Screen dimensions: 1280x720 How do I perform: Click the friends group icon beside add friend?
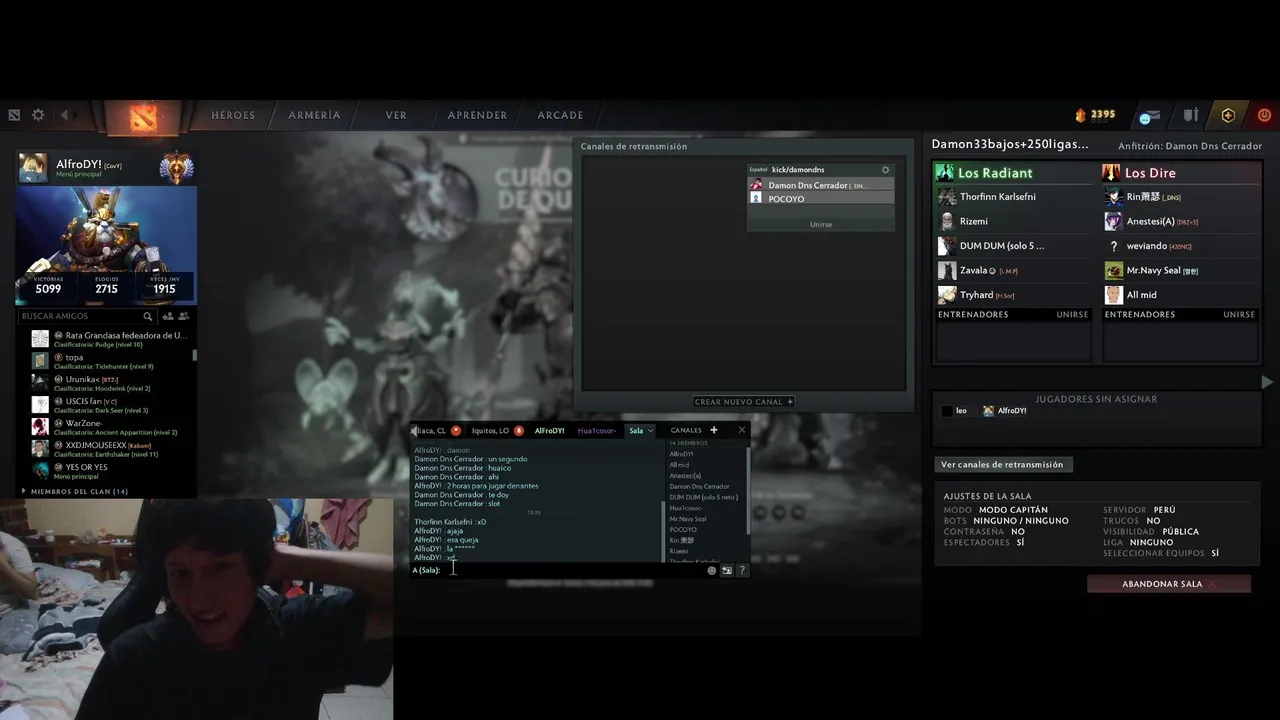184,316
